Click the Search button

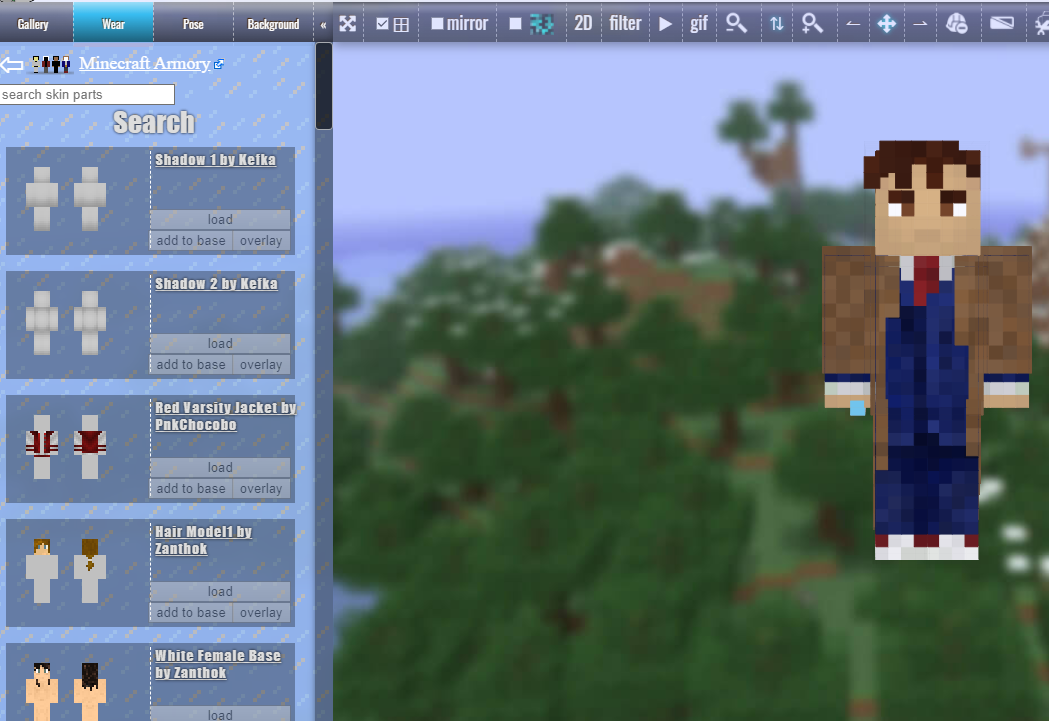(x=154, y=122)
